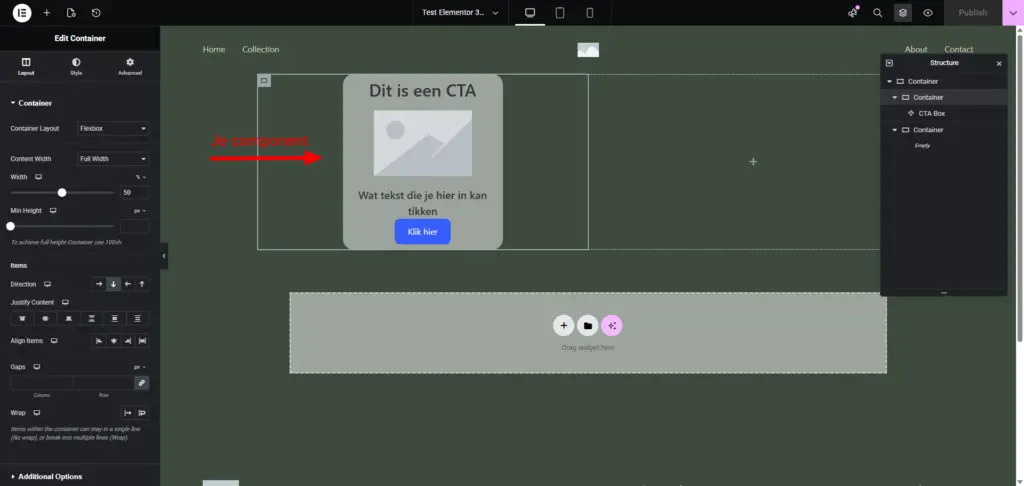The width and height of the screenshot is (1024, 486).
Task: Click the Direction responsive device icon
Action: [x=47, y=284]
